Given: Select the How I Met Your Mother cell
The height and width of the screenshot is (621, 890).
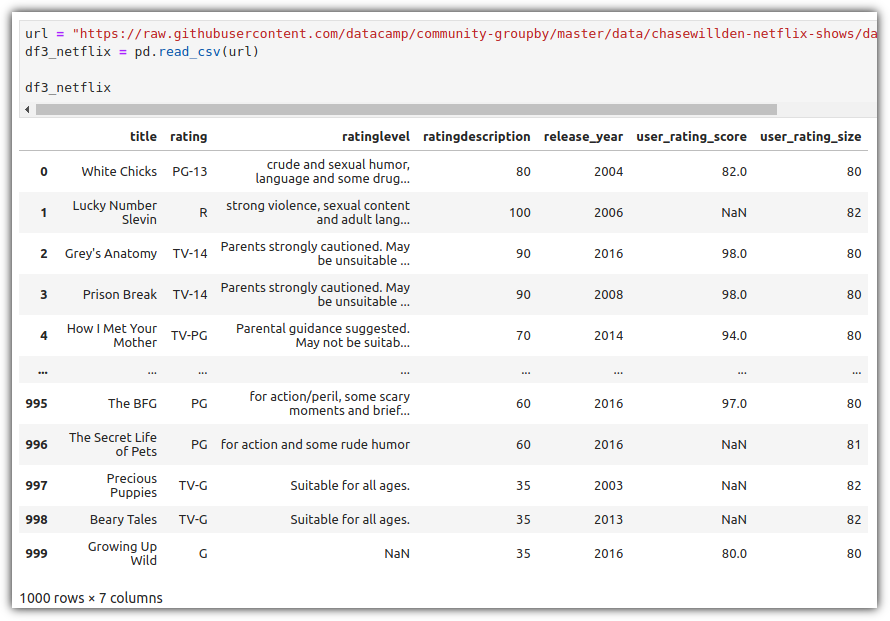Looking at the screenshot, I should pyautogui.click(x=112, y=335).
